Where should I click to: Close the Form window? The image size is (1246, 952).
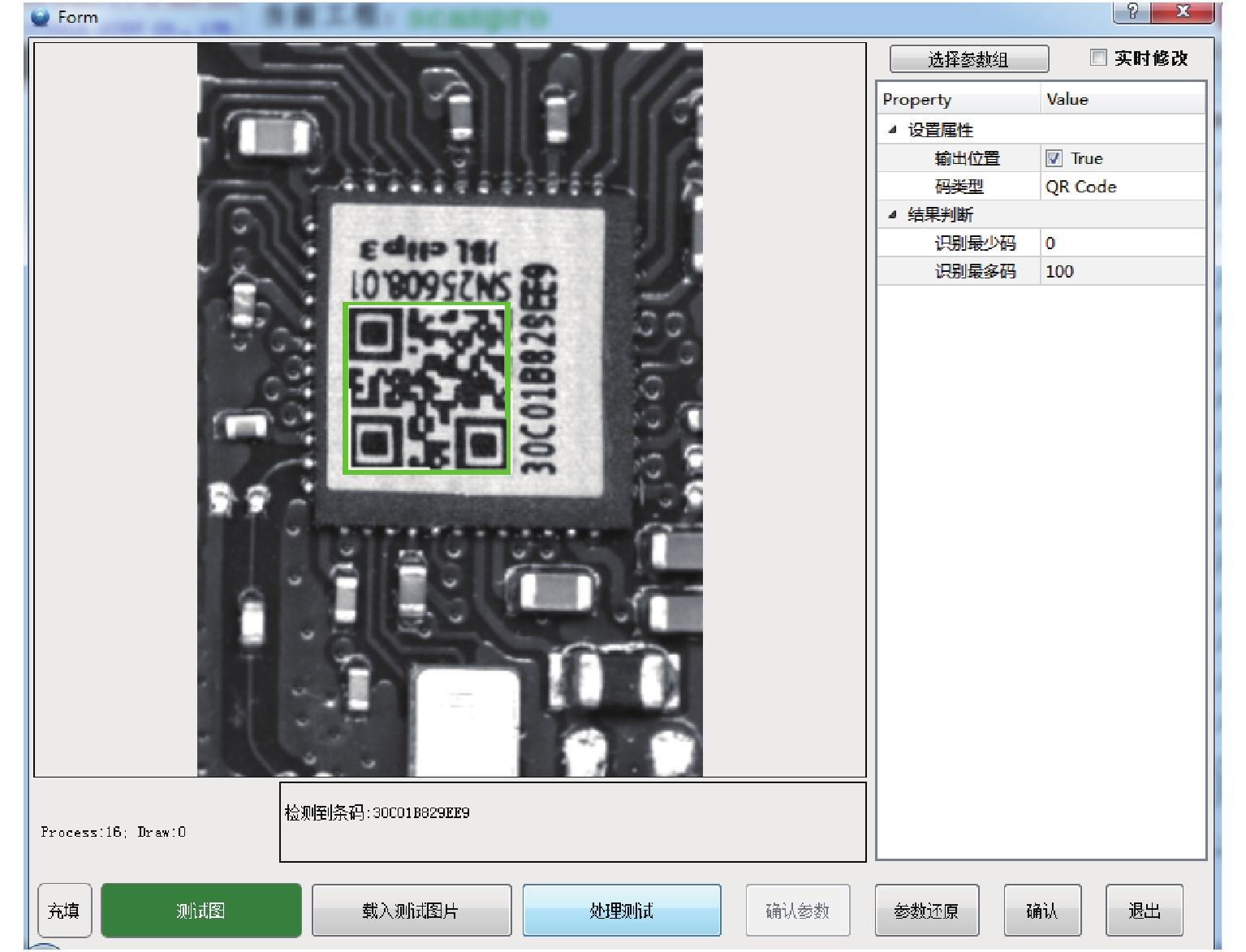point(1183,11)
